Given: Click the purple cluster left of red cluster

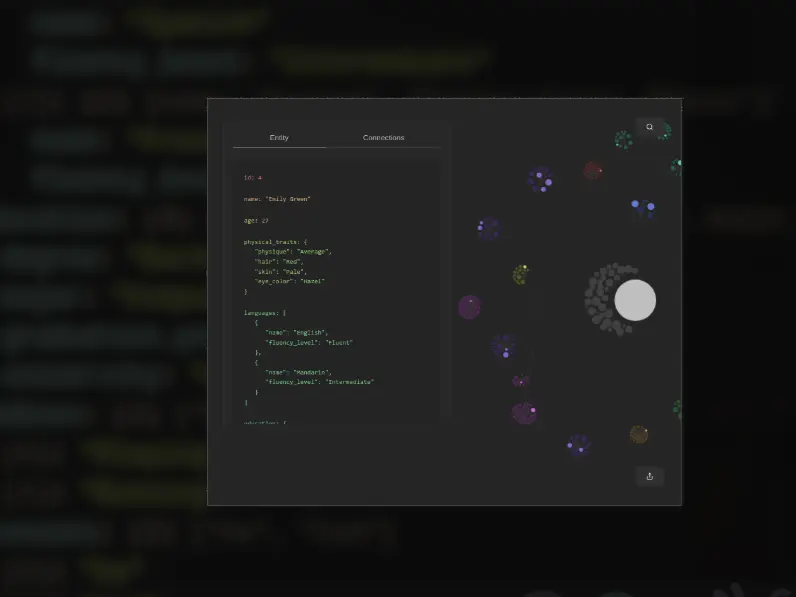Looking at the screenshot, I should point(540,179).
